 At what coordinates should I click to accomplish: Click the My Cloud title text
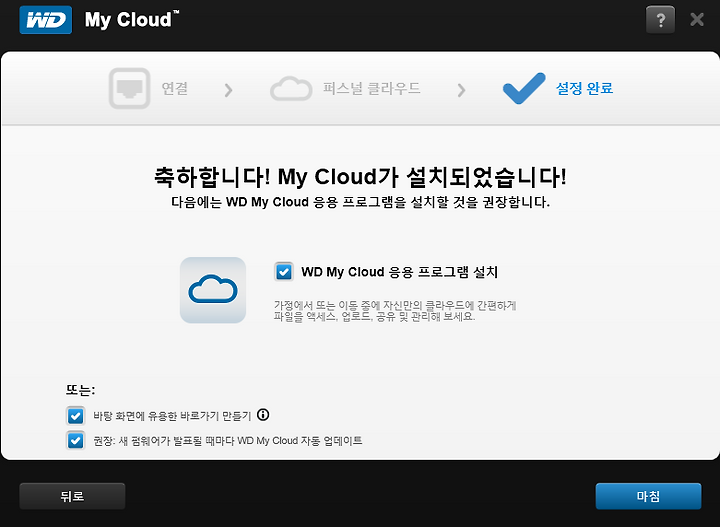point(132,20)
